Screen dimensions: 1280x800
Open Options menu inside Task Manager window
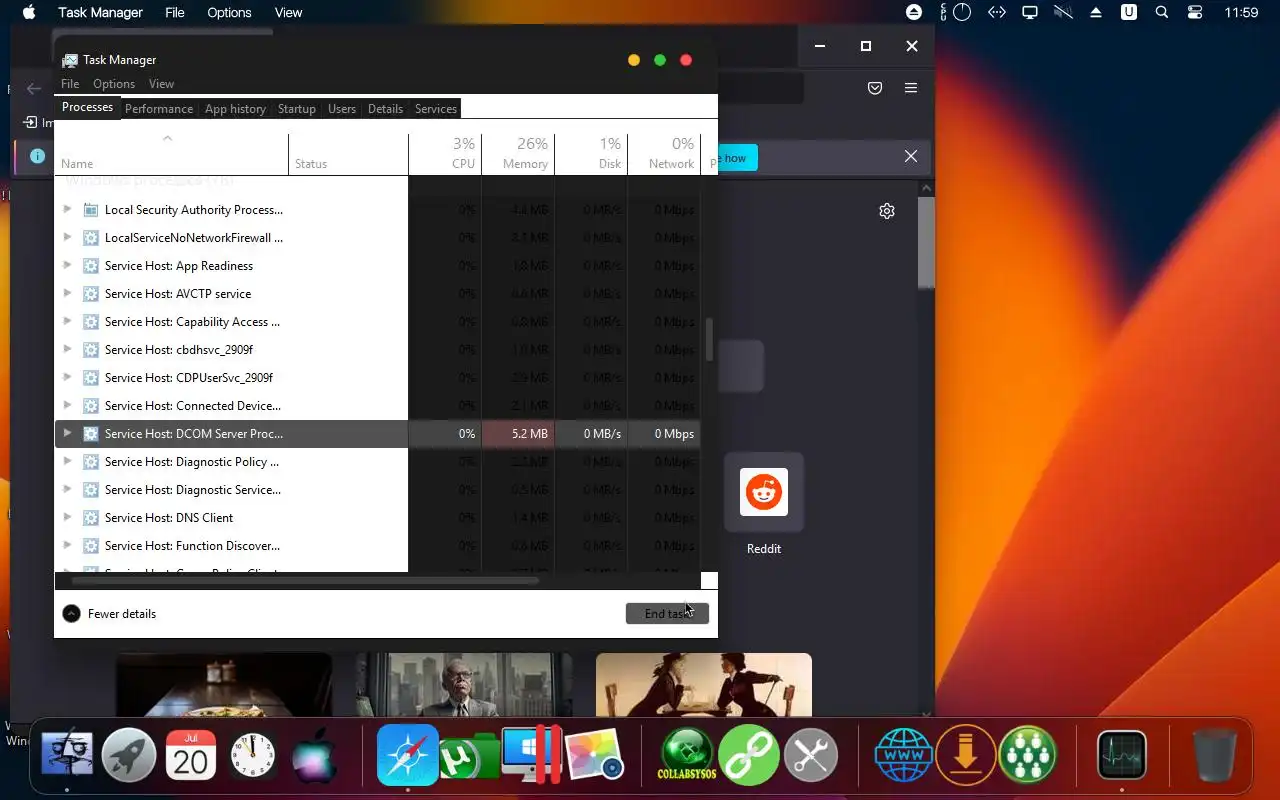[114, 84]
